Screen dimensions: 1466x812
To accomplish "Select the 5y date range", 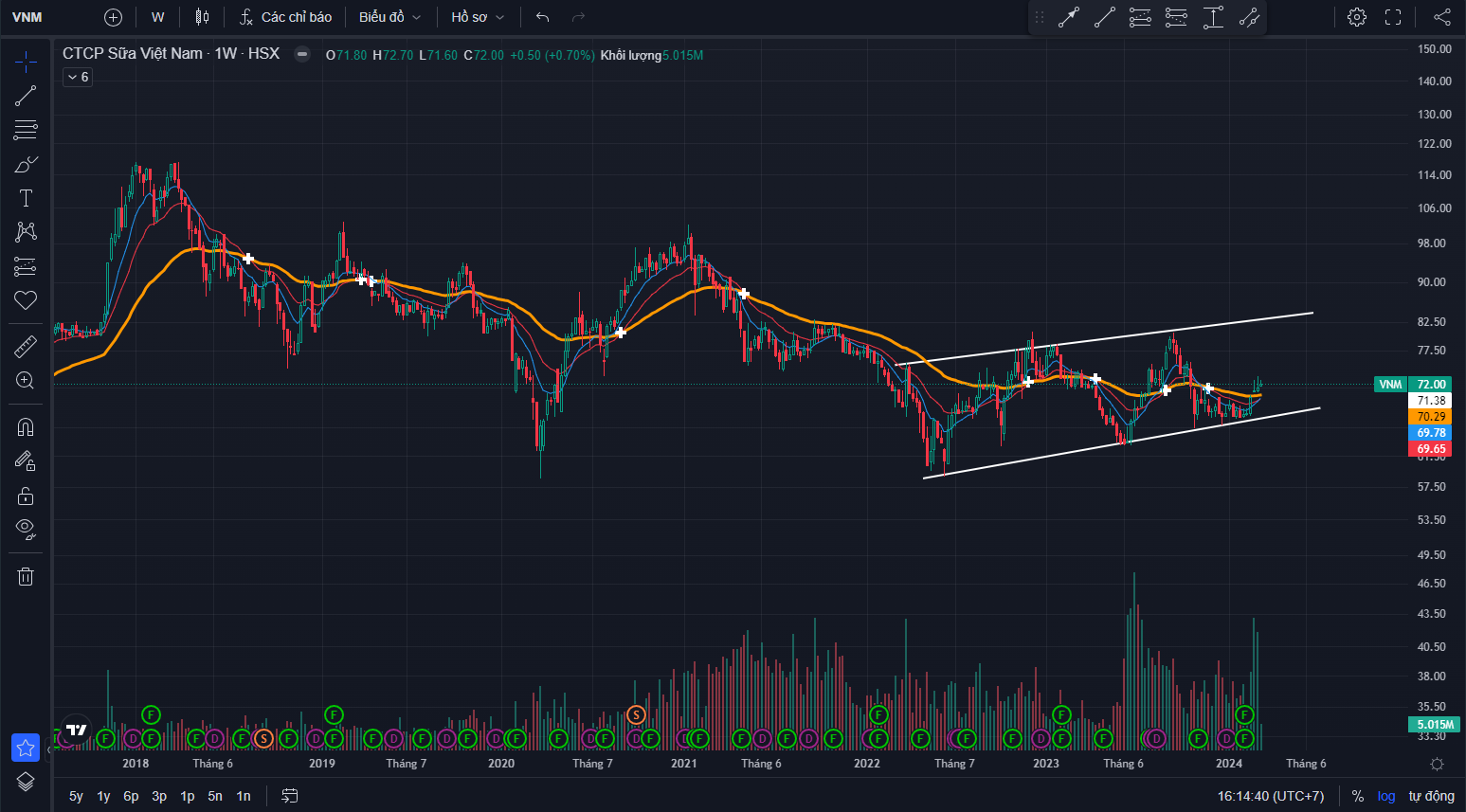I will 76,796.
